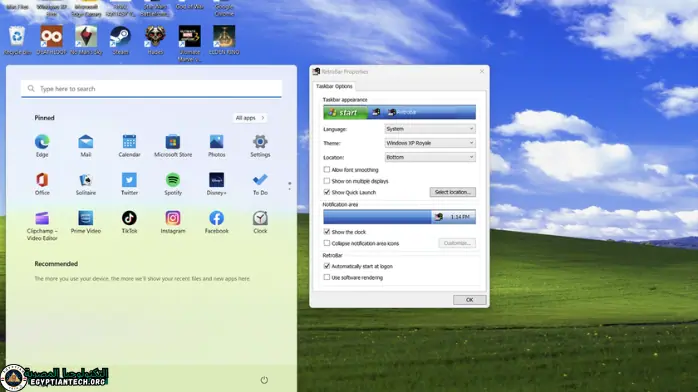Close the RetroBar Properties window
Image resolution: width=698 pixels, height=392 pixels.
tap(482, 71)
